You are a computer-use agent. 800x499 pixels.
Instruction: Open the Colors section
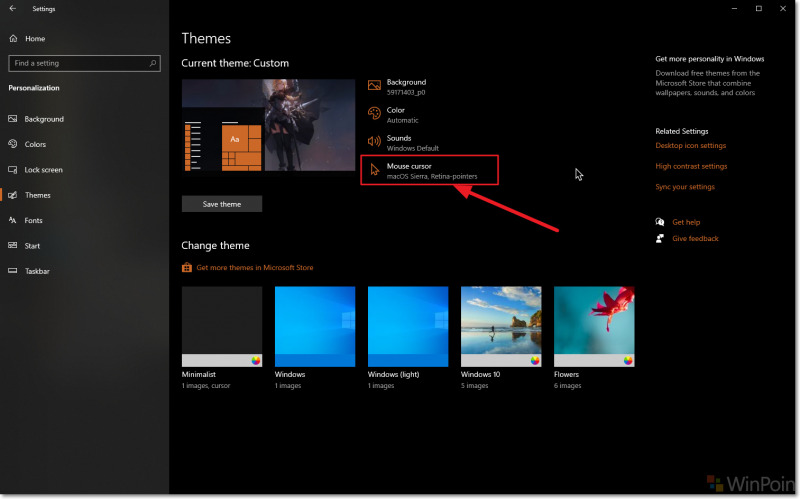coord(35,144)
